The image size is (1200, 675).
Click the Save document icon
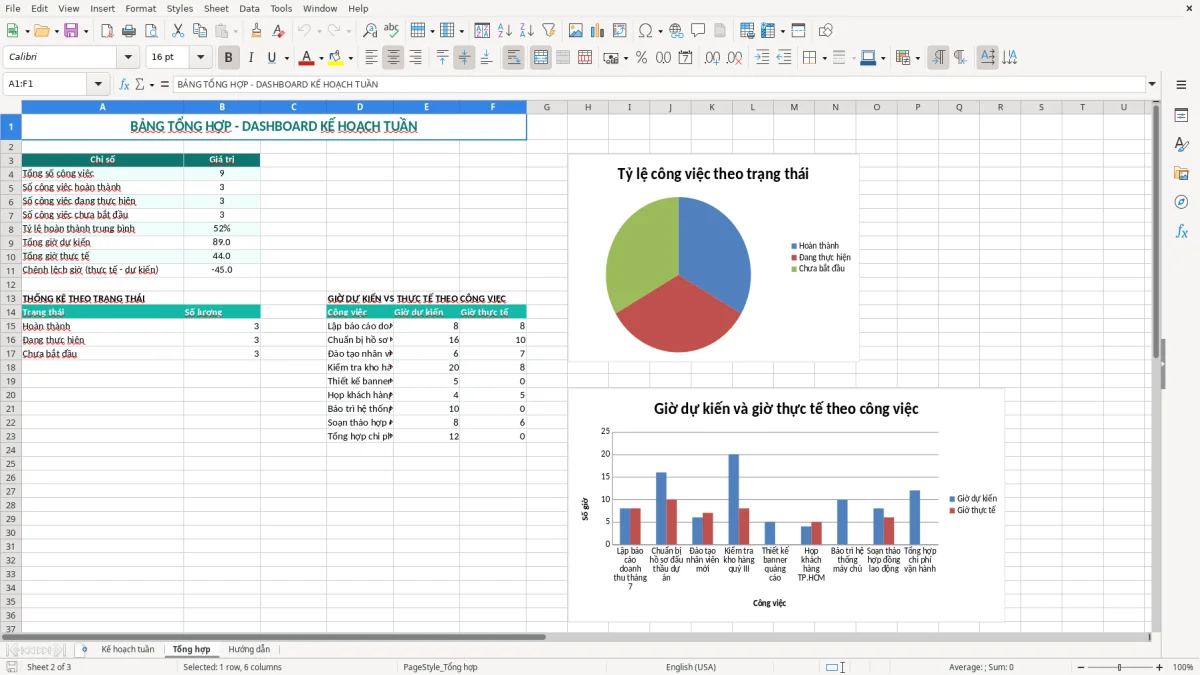71,31
